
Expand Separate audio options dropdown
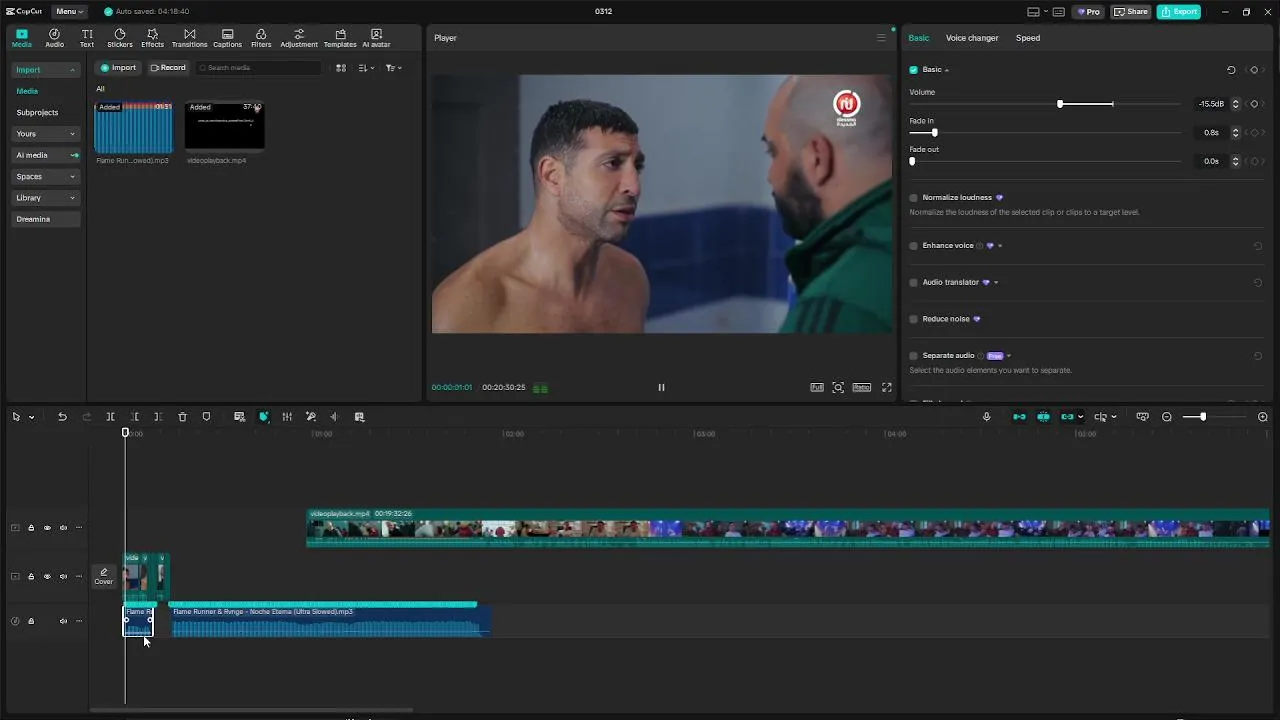[x=1008, y=356]
